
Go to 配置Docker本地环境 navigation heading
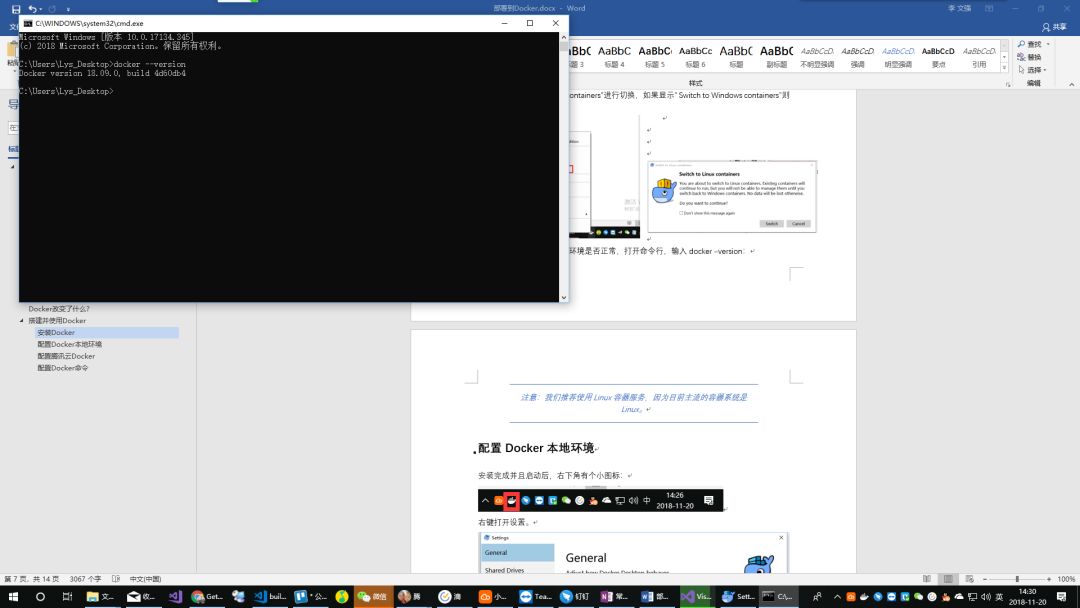70,344
